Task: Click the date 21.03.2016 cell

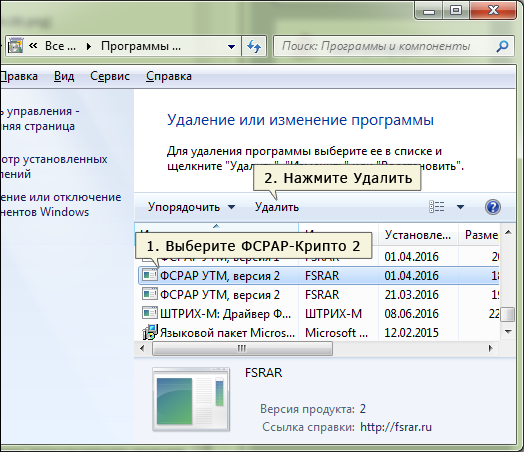Action: [x=411, y=295]
